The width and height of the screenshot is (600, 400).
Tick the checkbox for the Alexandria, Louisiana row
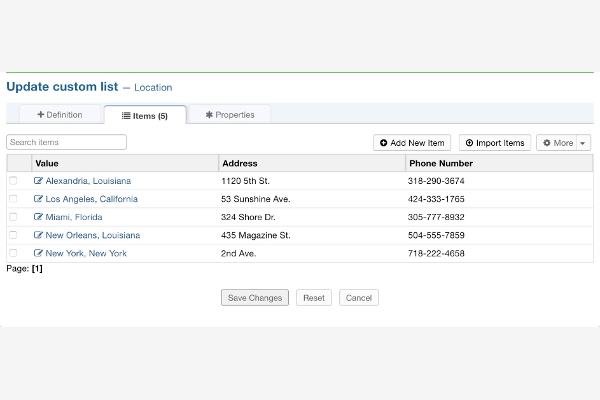tap(13, 181)
